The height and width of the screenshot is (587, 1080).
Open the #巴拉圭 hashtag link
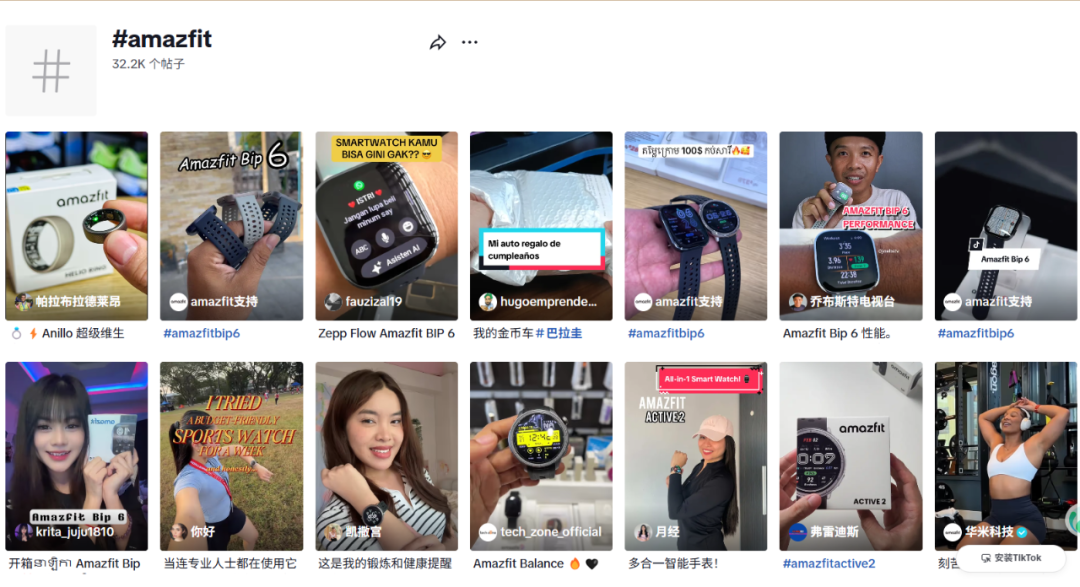click(559, 333)
